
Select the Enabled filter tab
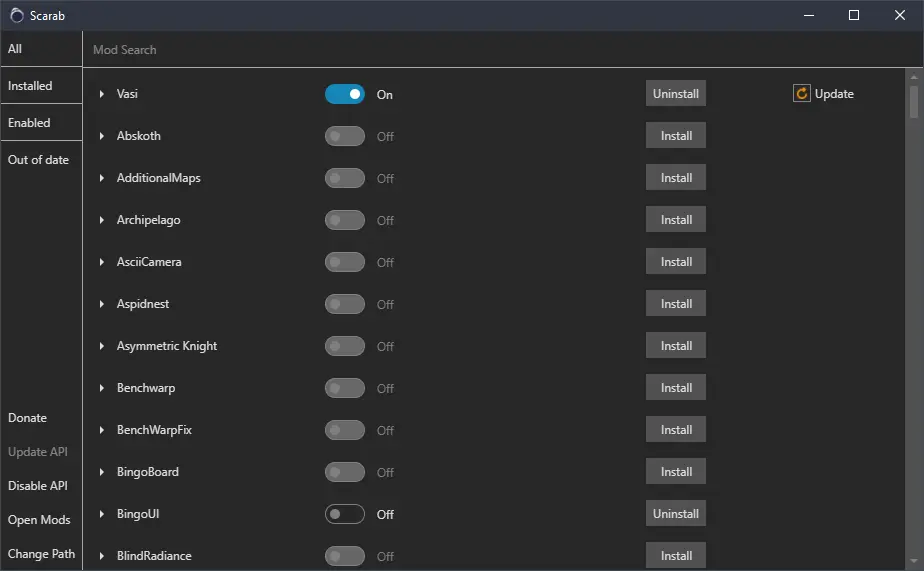tap(40, 123)
